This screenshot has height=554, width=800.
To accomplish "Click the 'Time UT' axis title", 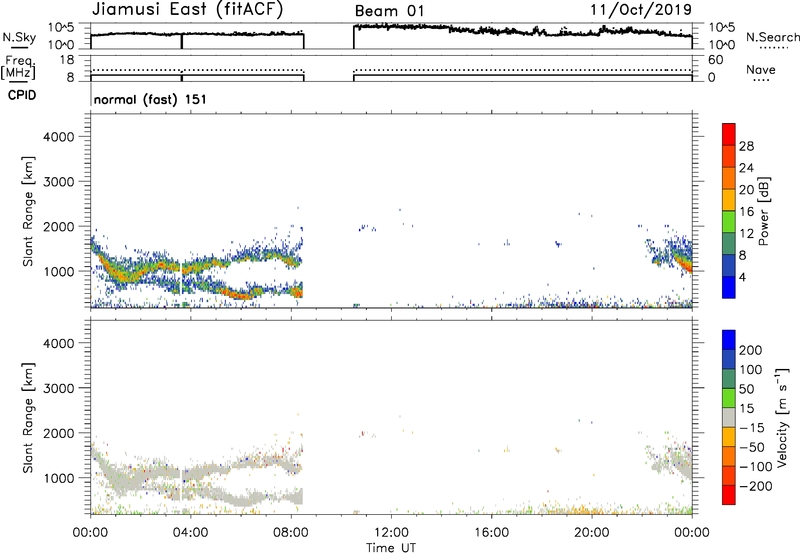I will point(391,548).
